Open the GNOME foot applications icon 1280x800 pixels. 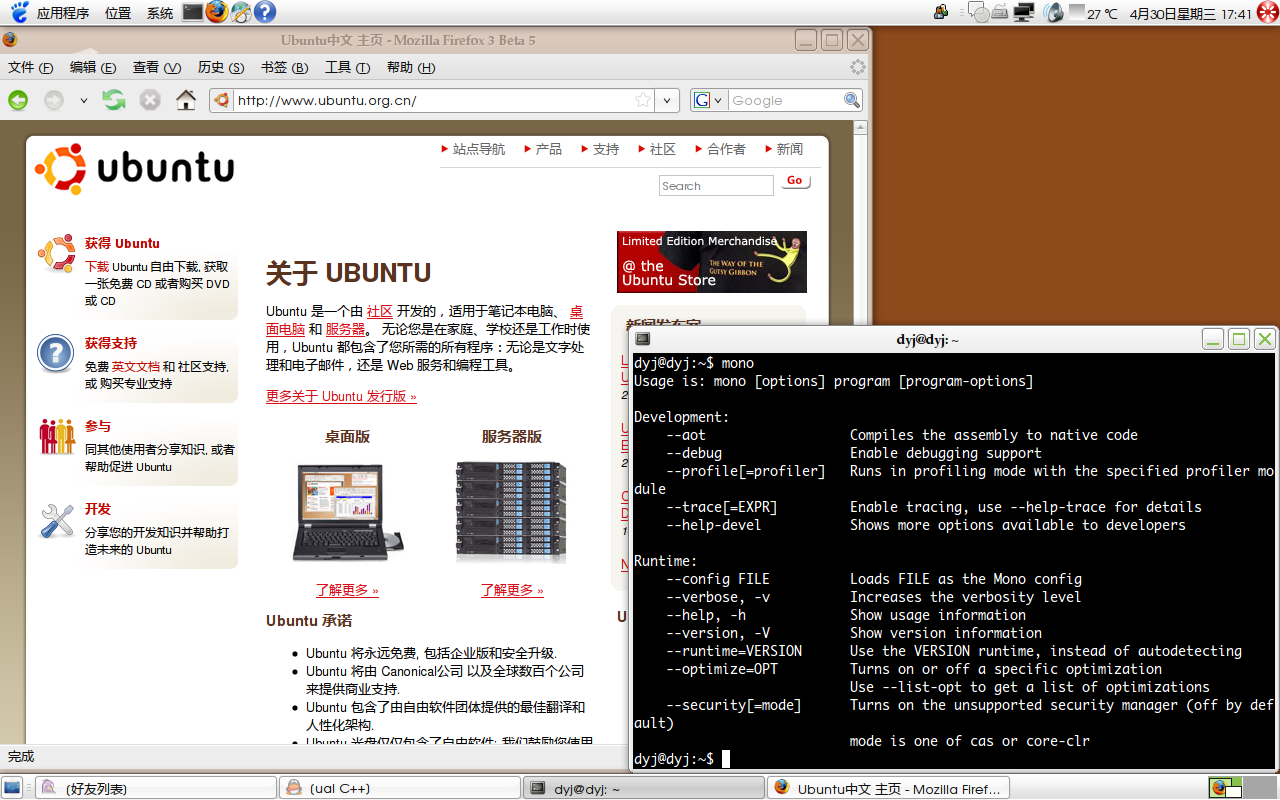pyautogui.click(x=19, y=12)
